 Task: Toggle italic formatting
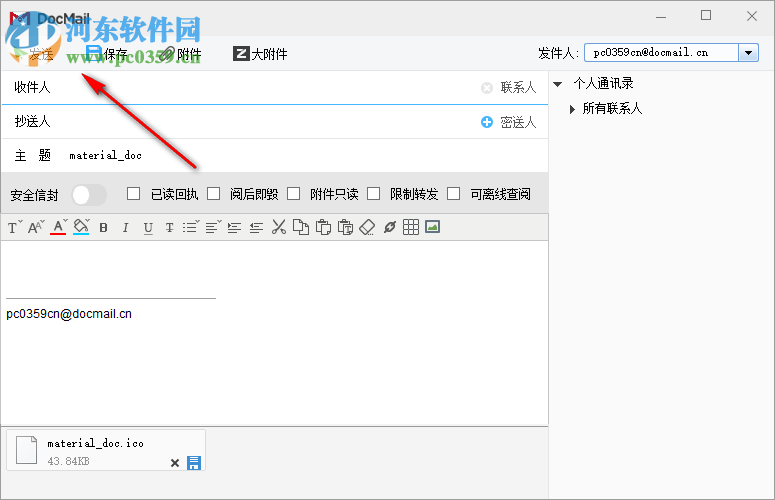point(126,228)
